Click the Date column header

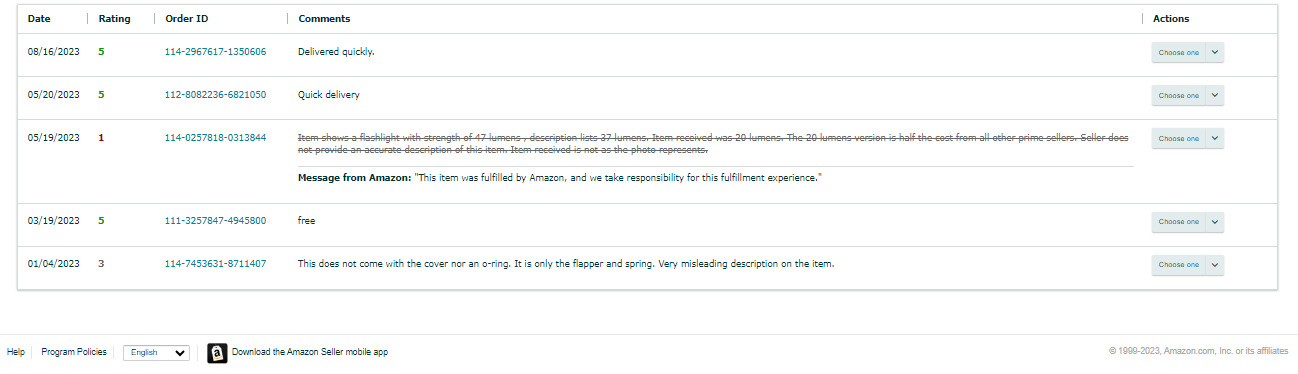click(39, 19)
